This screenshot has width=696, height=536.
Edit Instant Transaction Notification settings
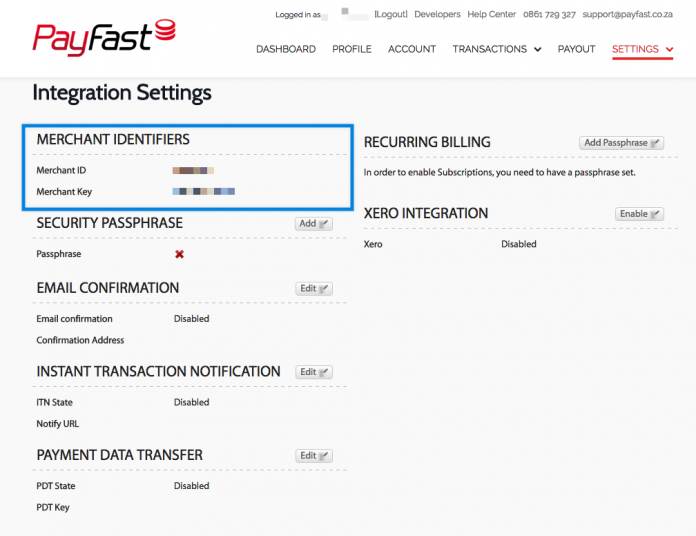tap(314, 372)
